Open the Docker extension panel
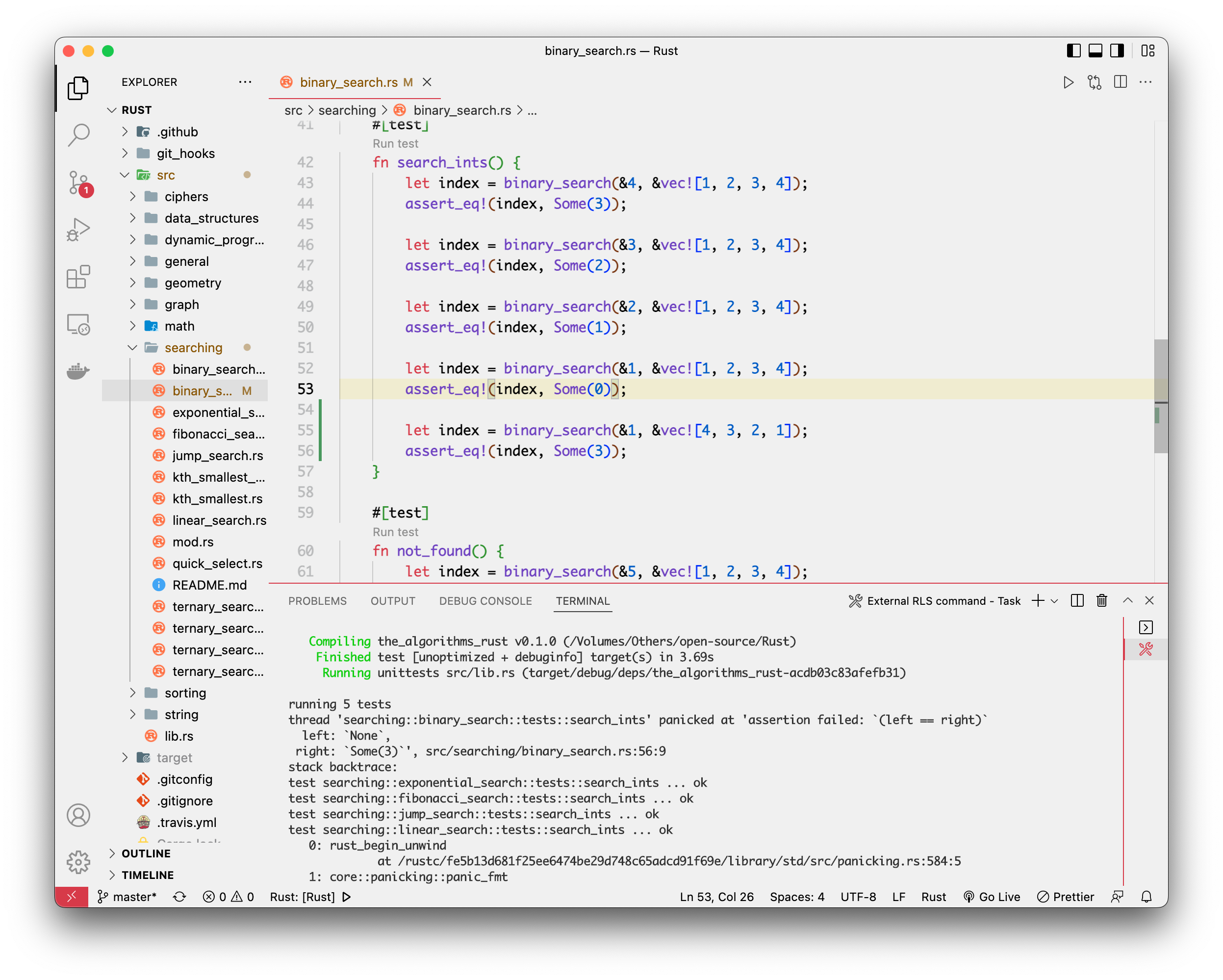This screenshot has height=980, width=1223. (x=78, y=371)
